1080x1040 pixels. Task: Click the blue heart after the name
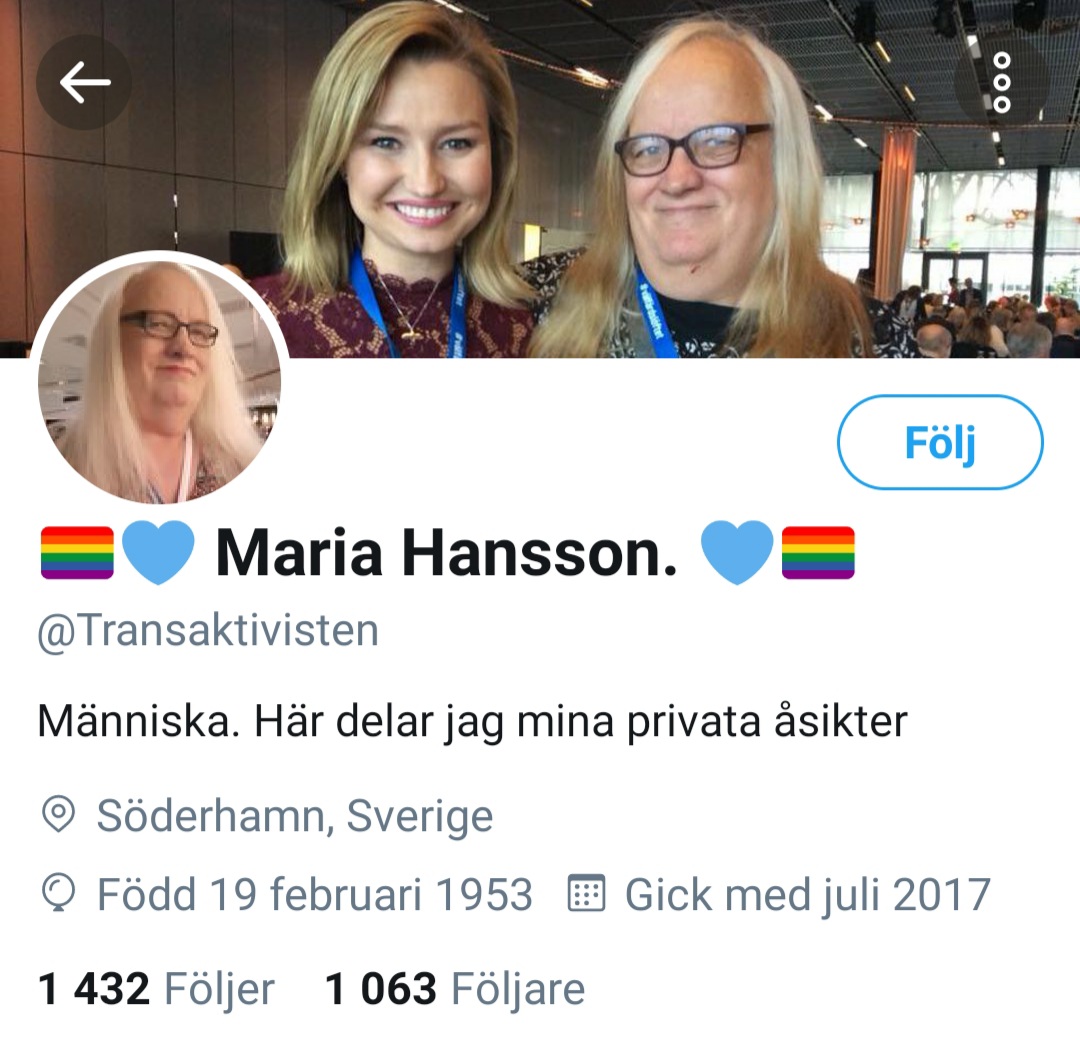pyautogui.click(x=737, y=552)
